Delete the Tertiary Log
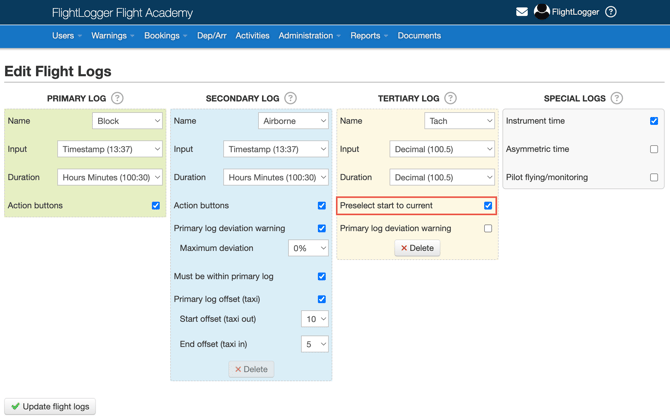The height and width of the screenshot is (419, 670). [417, 248]
